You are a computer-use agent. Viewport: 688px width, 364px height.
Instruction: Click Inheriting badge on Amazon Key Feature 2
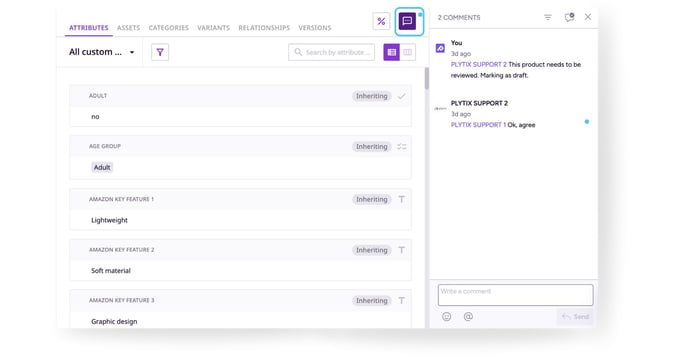point(372,250)
